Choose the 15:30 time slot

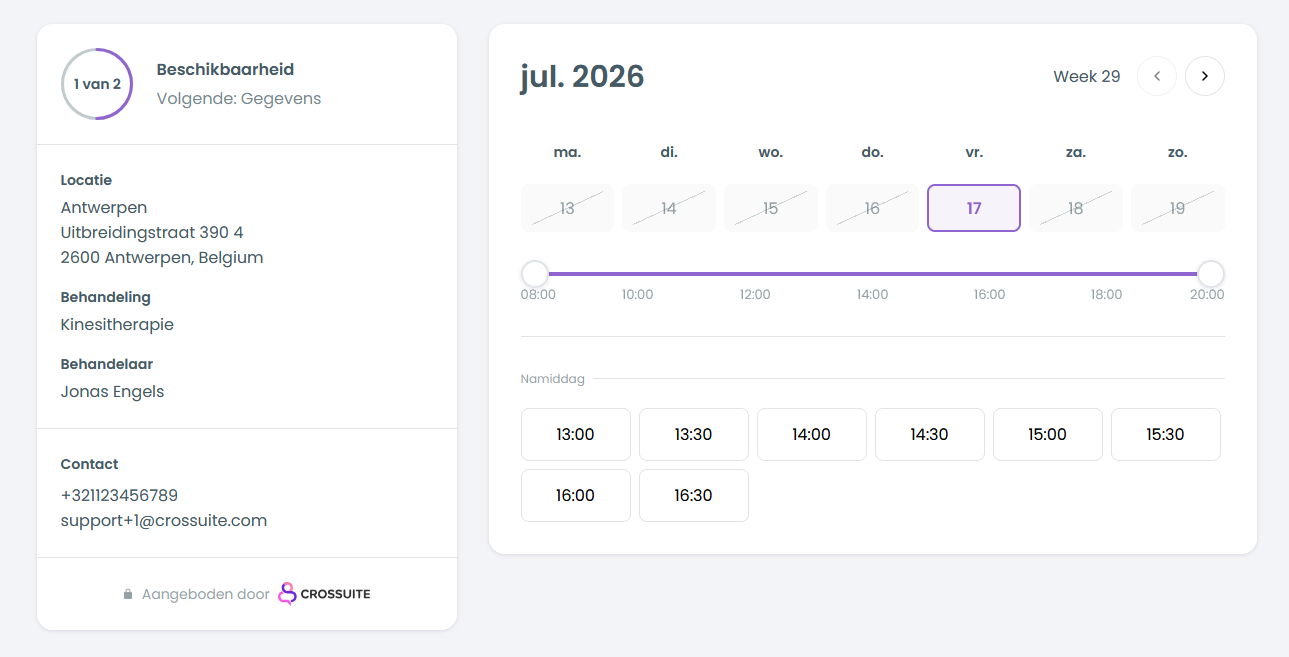click(x=1166, y=435)
